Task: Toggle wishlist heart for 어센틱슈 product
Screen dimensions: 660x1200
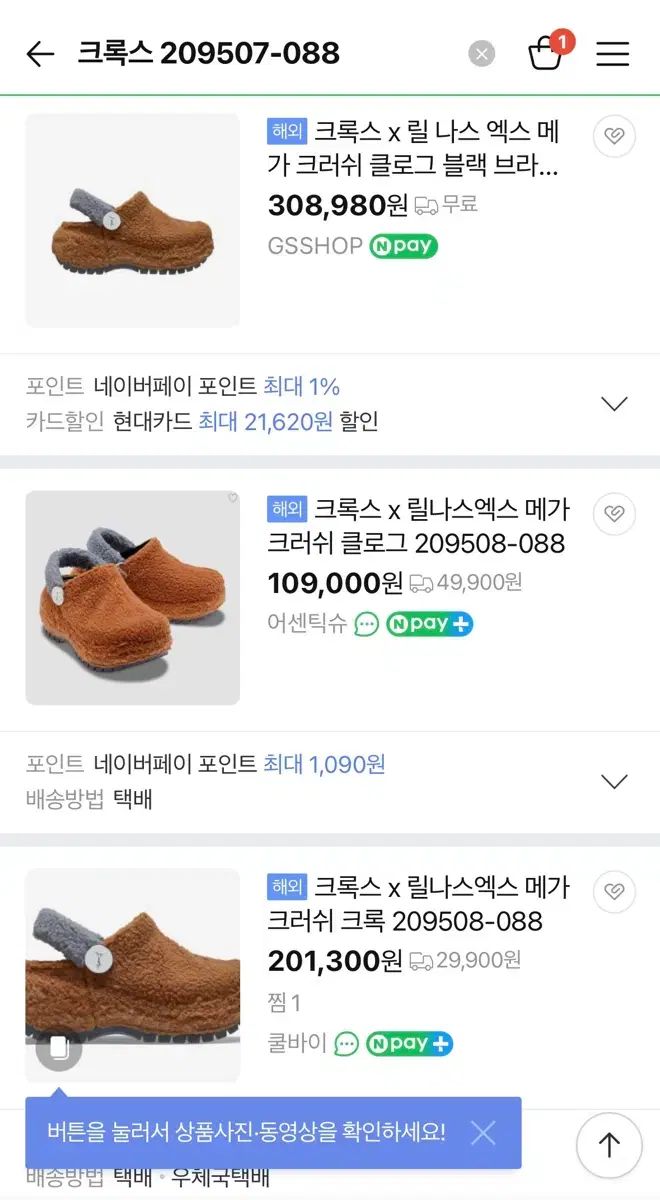Action: pyautogui.click(x=614, y=514)
